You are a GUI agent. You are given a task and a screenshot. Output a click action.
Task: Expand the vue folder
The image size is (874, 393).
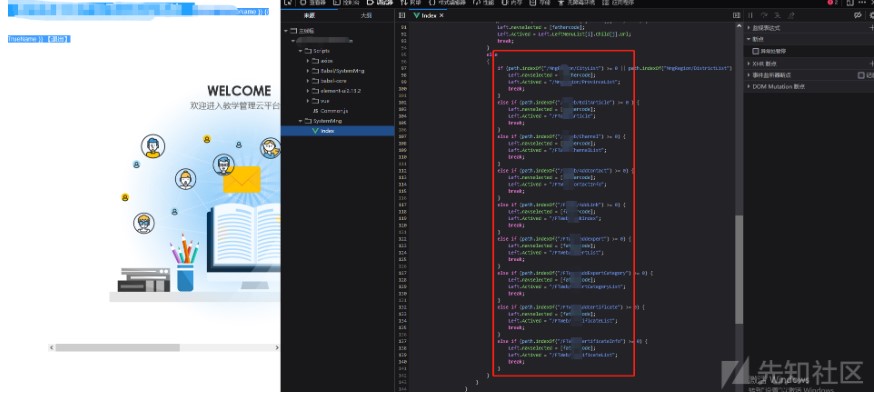[307, 101]
